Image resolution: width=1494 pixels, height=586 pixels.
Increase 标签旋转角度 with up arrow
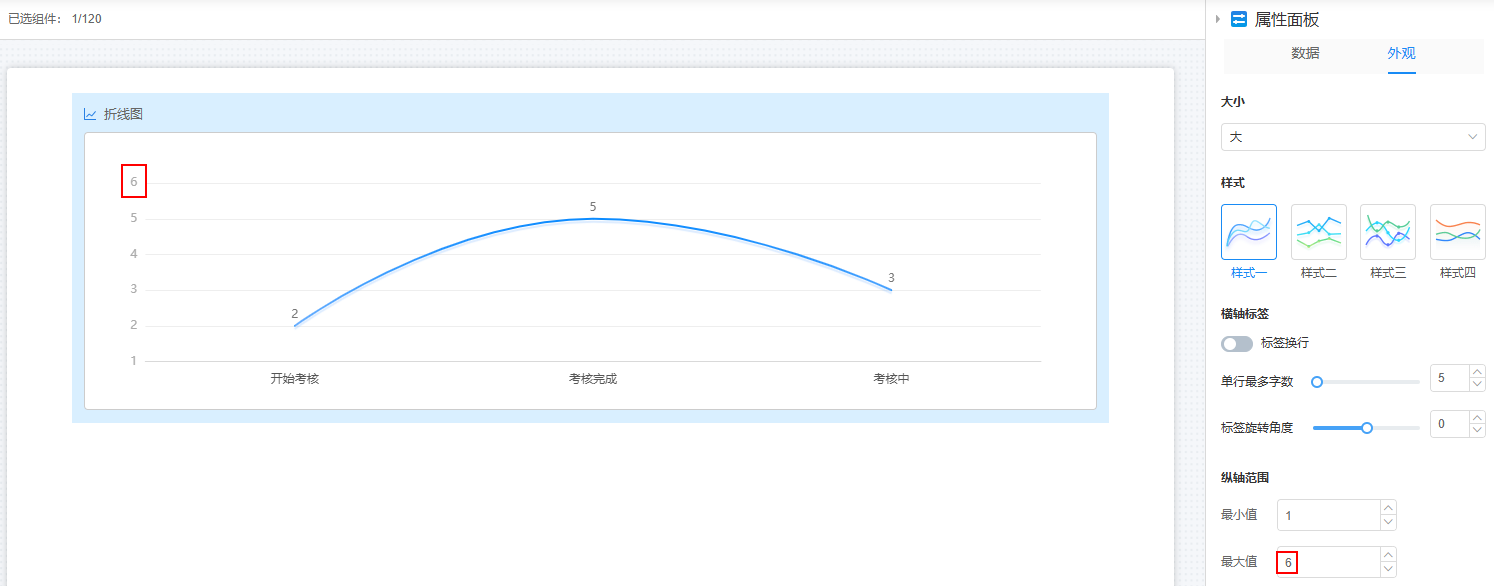[1477, 418]
